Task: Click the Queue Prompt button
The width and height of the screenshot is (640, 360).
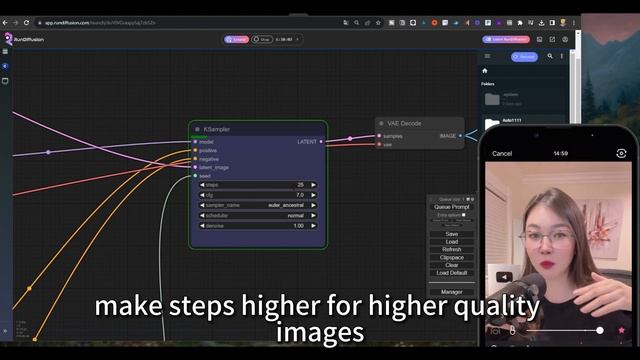Action: [x=452, y=207]
